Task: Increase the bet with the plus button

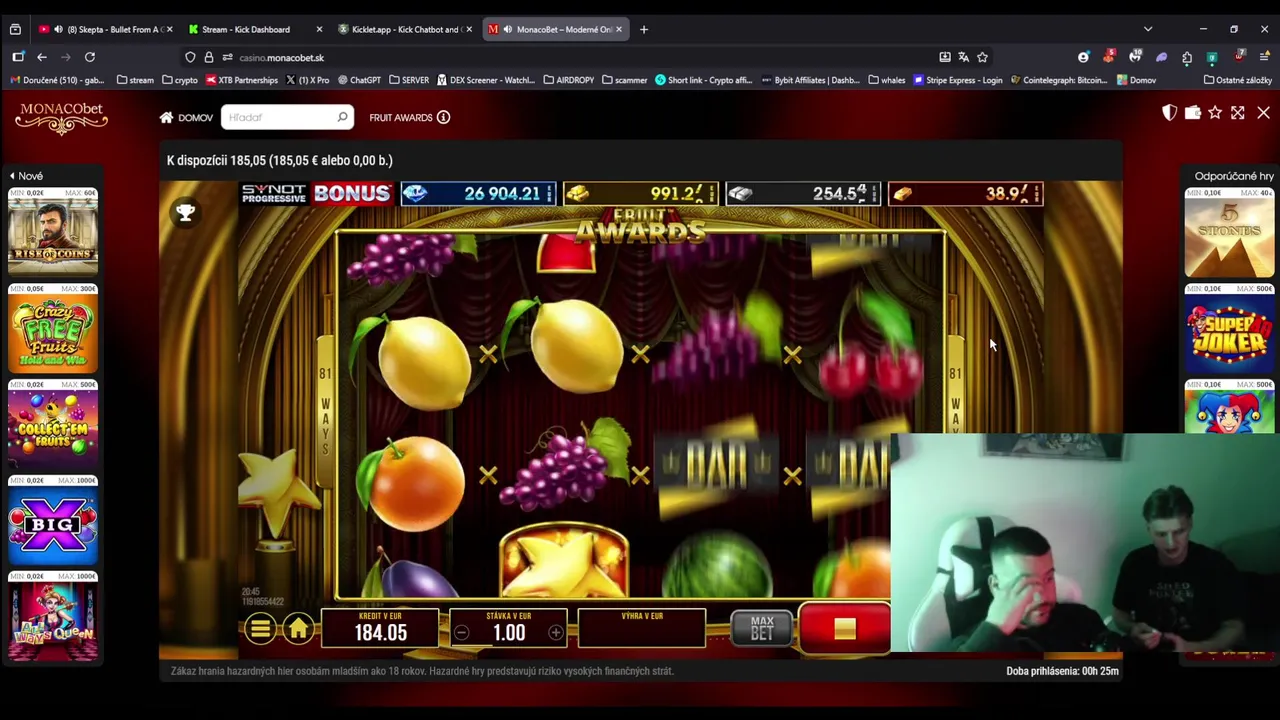Action: pos(556,632)
